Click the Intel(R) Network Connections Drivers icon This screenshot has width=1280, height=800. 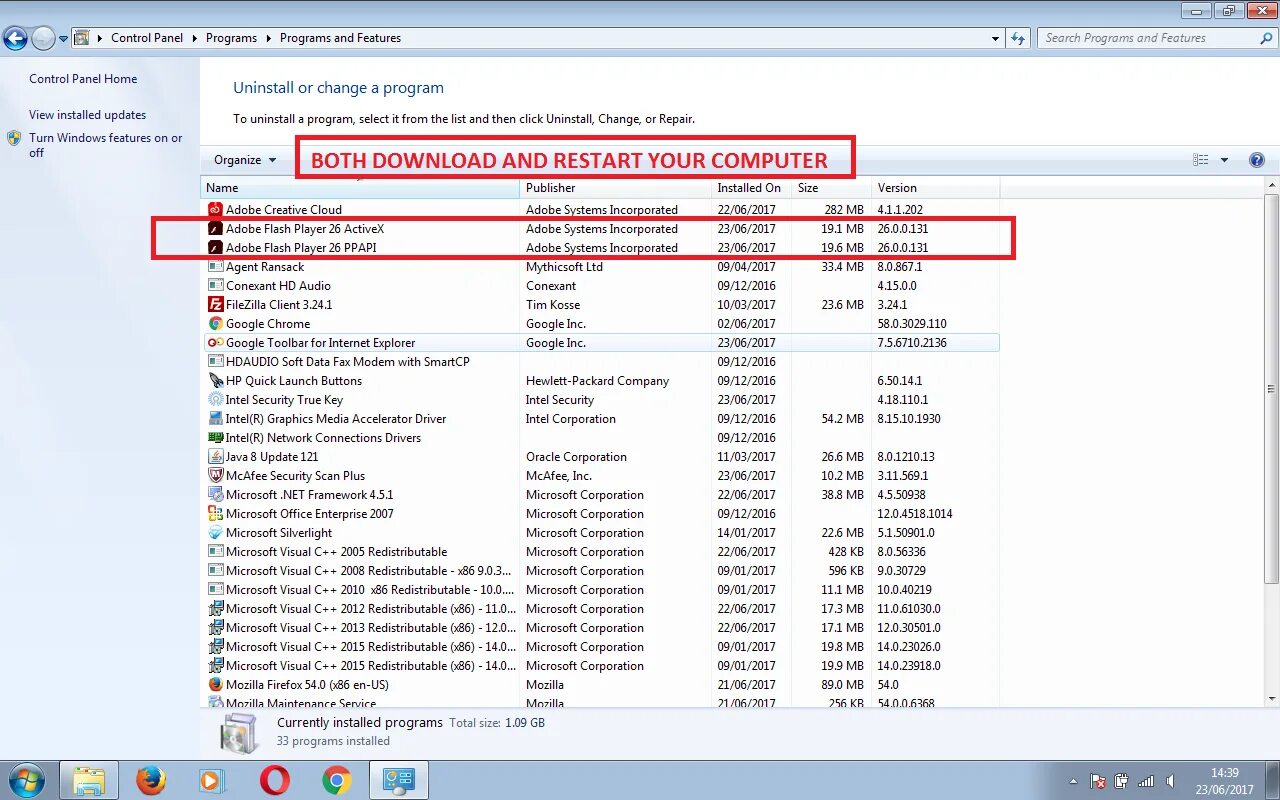[215, 438]
